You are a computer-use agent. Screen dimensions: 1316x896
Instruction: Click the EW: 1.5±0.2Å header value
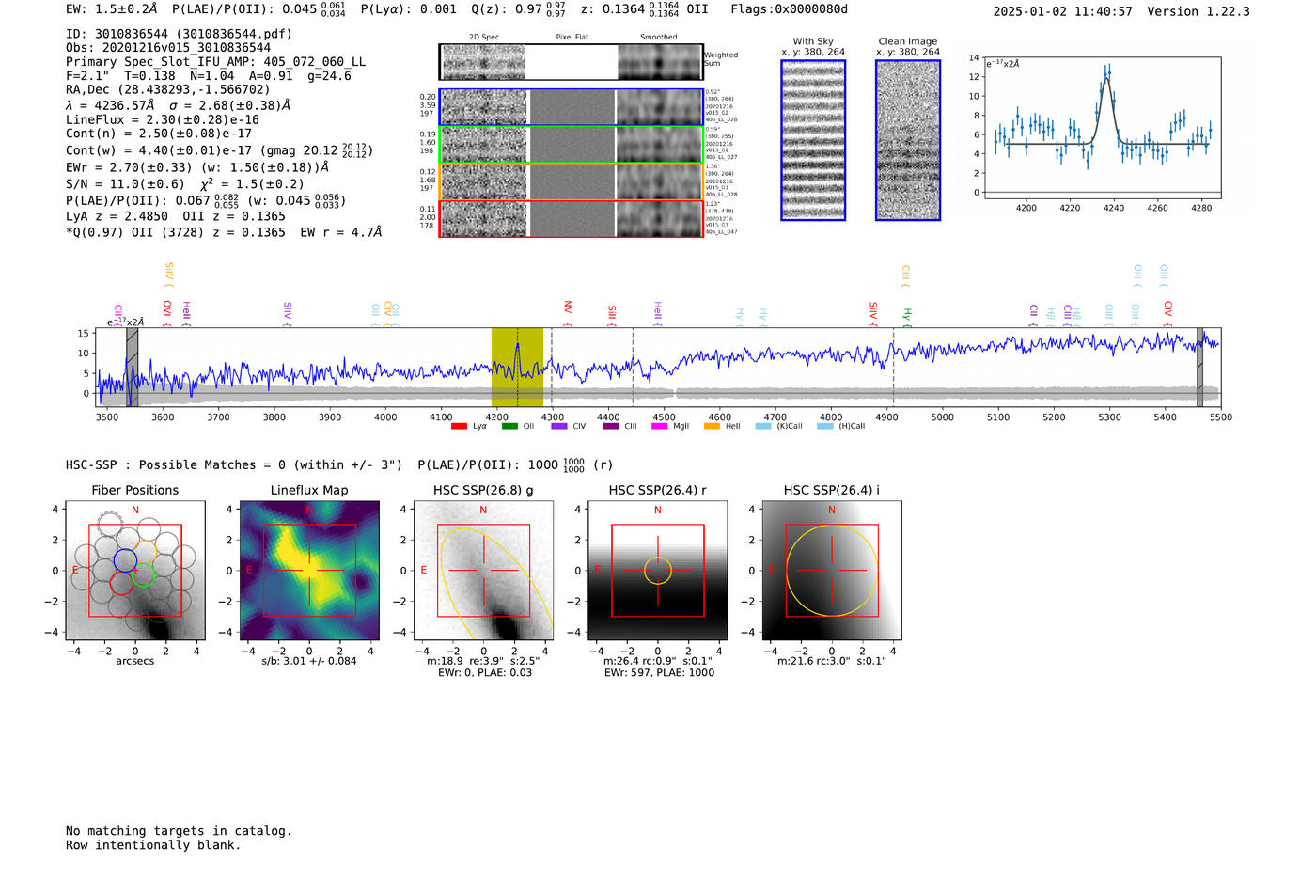click(x=112, y=9)
